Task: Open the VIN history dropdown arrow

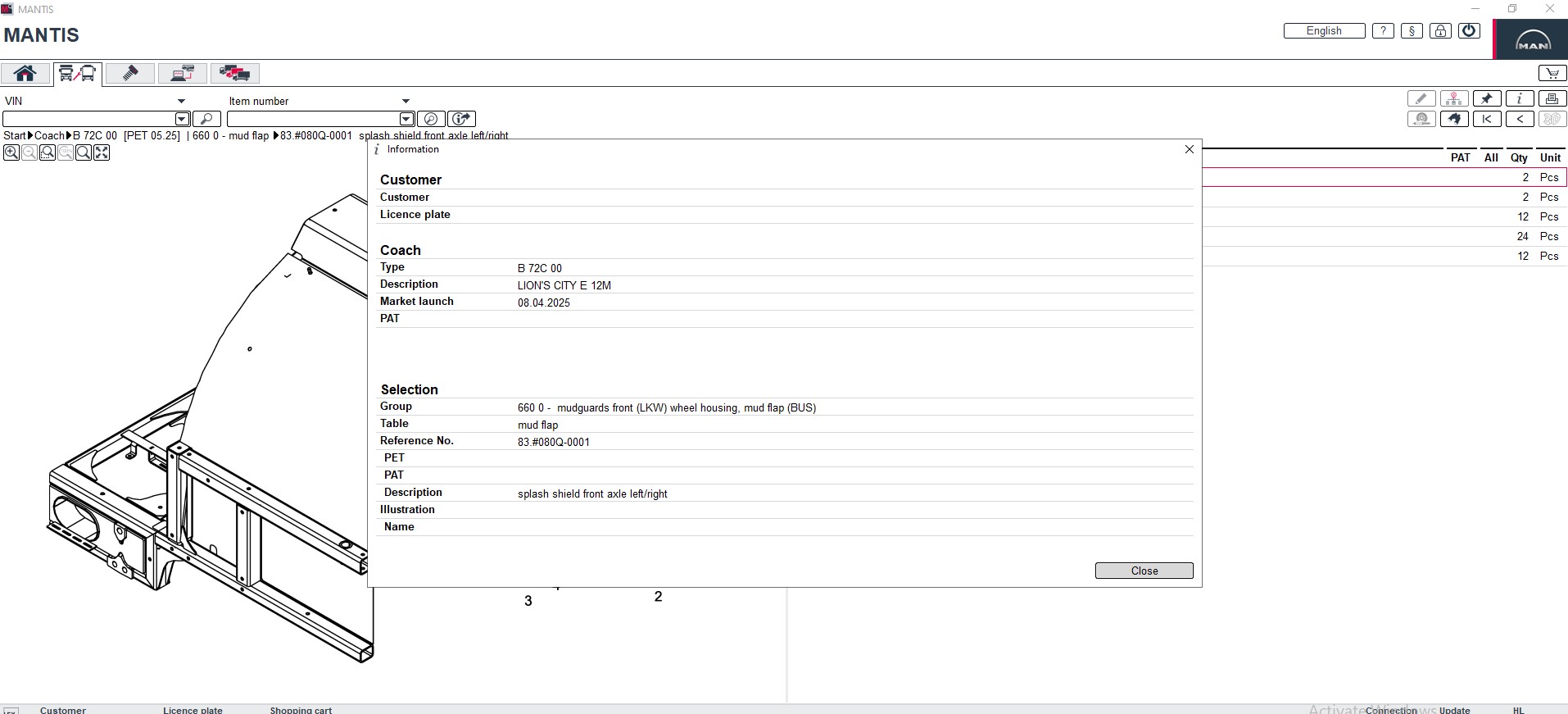Action: coord(183,120)
